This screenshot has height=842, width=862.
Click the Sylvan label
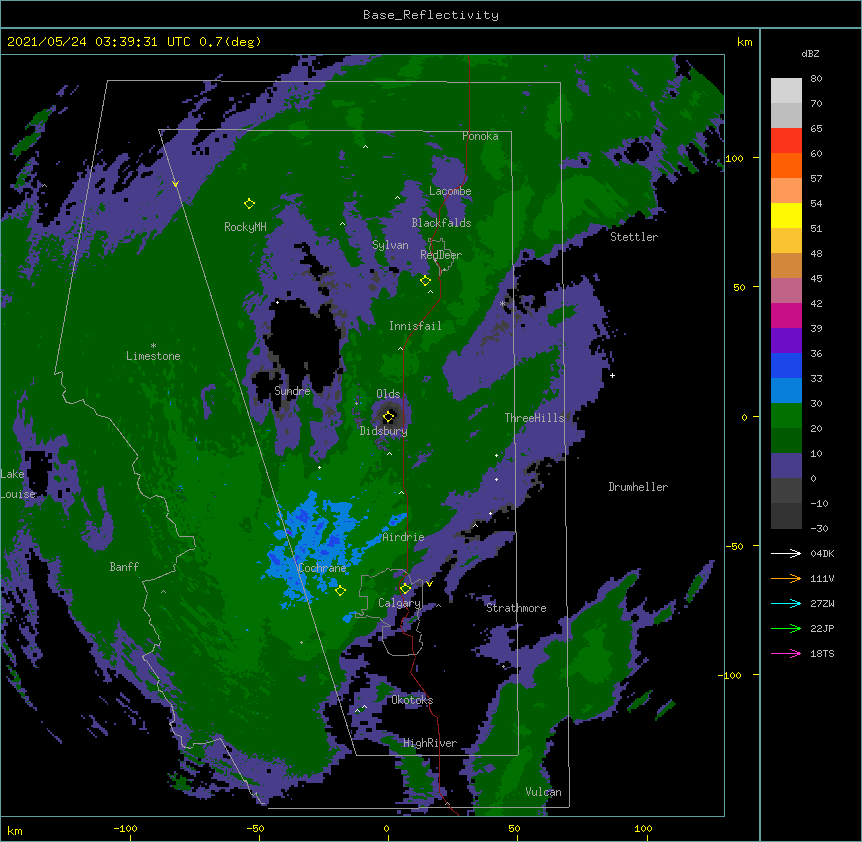click(390, 245)
